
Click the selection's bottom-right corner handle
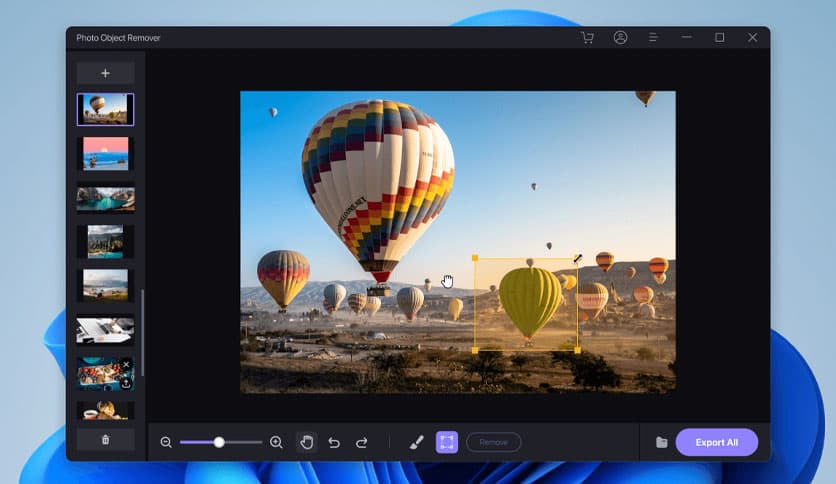point(577,351)
